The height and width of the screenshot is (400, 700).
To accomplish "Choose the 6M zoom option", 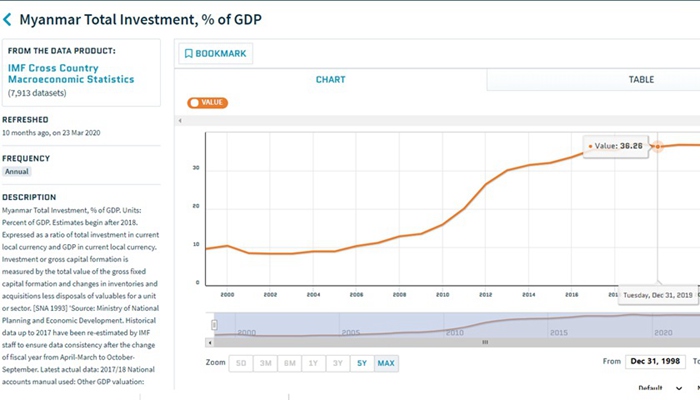I will [x=289, y=363].
